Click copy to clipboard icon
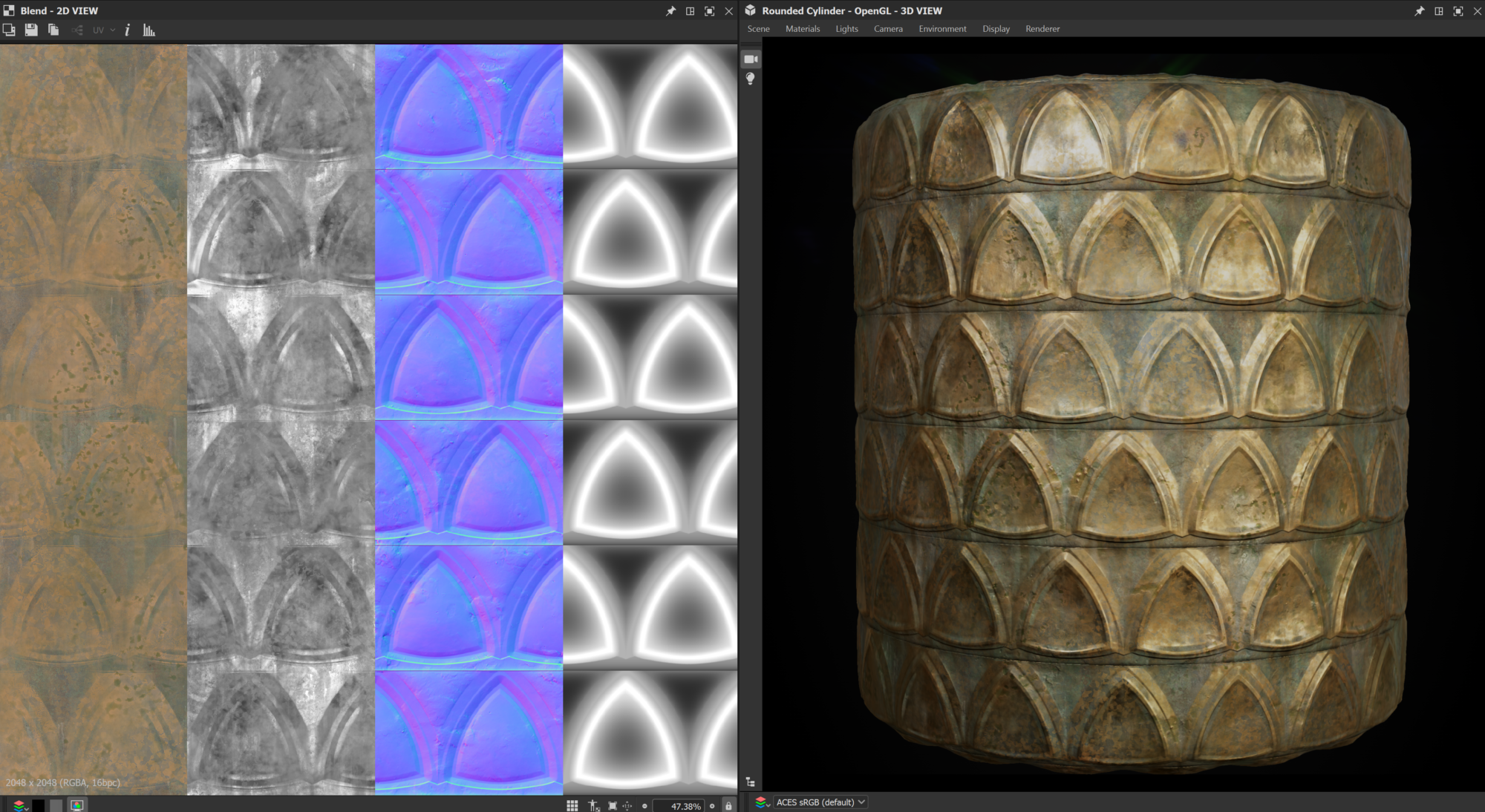The height and width of the screenshot is (812, 1485). [x=53, y=30]
